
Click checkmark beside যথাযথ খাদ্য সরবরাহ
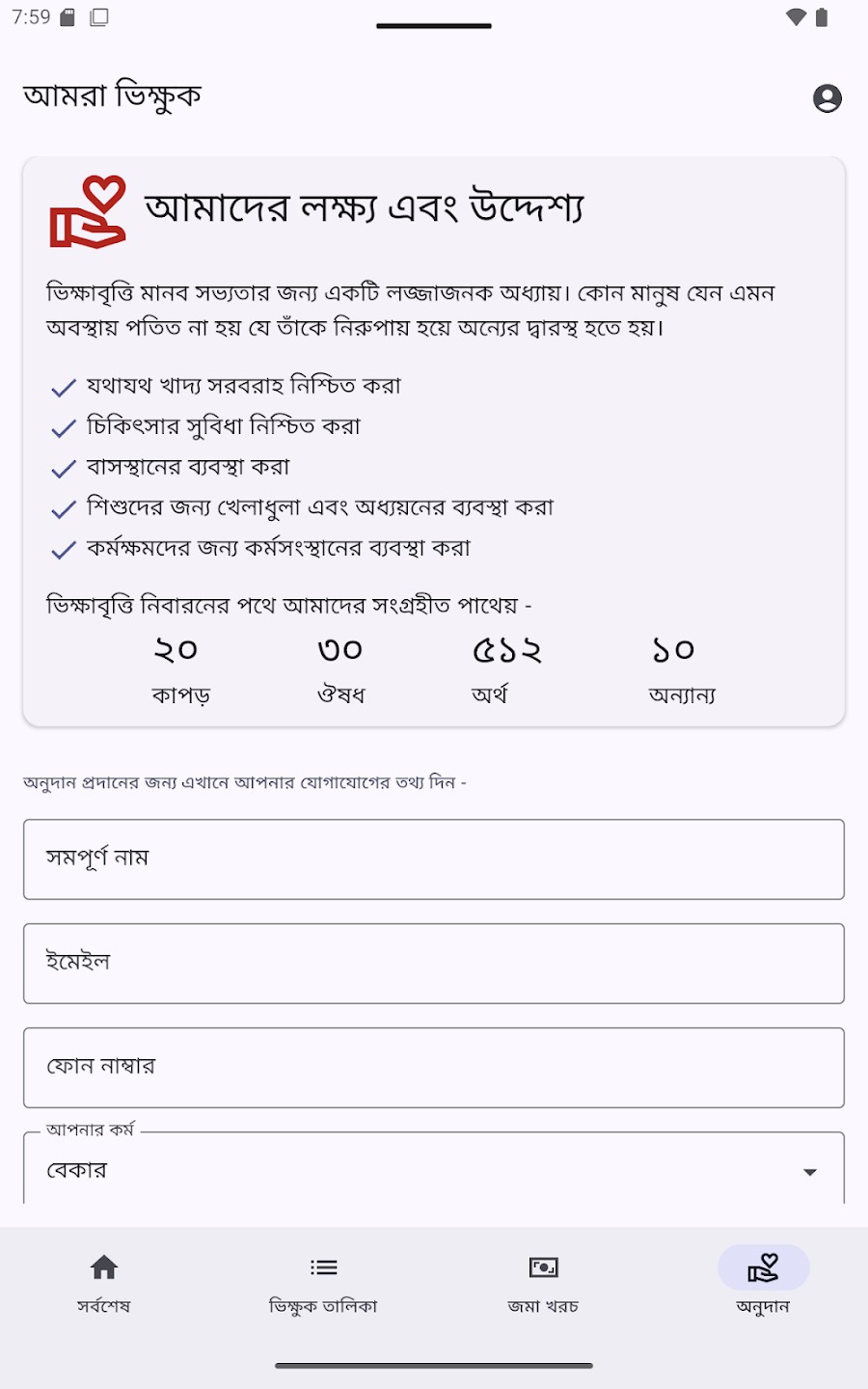[x=64, y=388]
